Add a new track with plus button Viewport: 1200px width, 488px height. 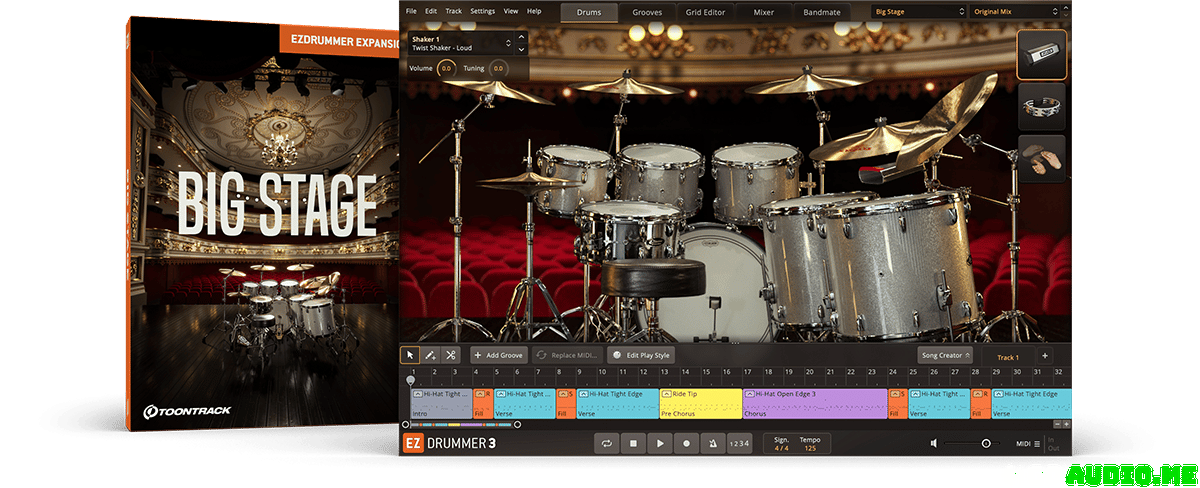pyautogui.click(x=1045, y=356)
